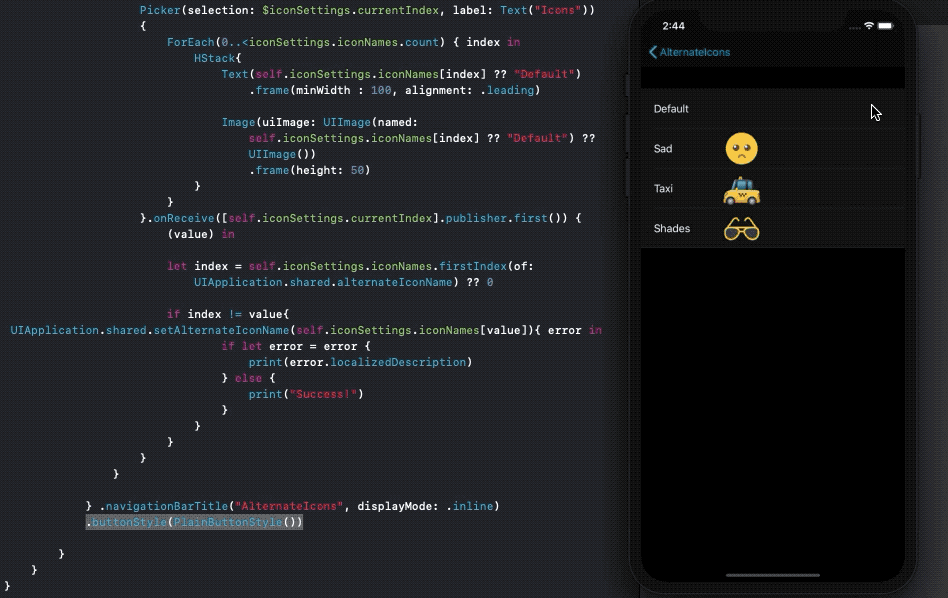This screenshot has height=598, width=948.
Task: Click the print("Success!") statement in code
Action: tap(303, 394)
